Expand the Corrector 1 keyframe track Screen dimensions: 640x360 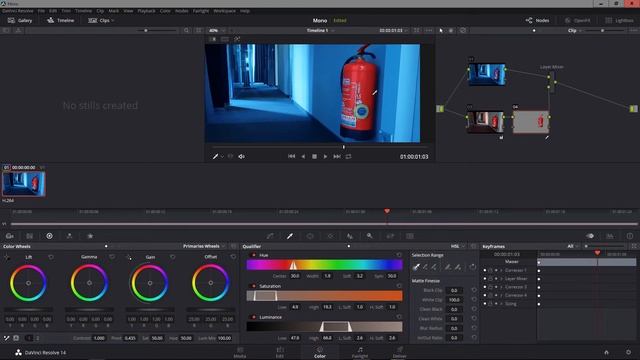501,271
